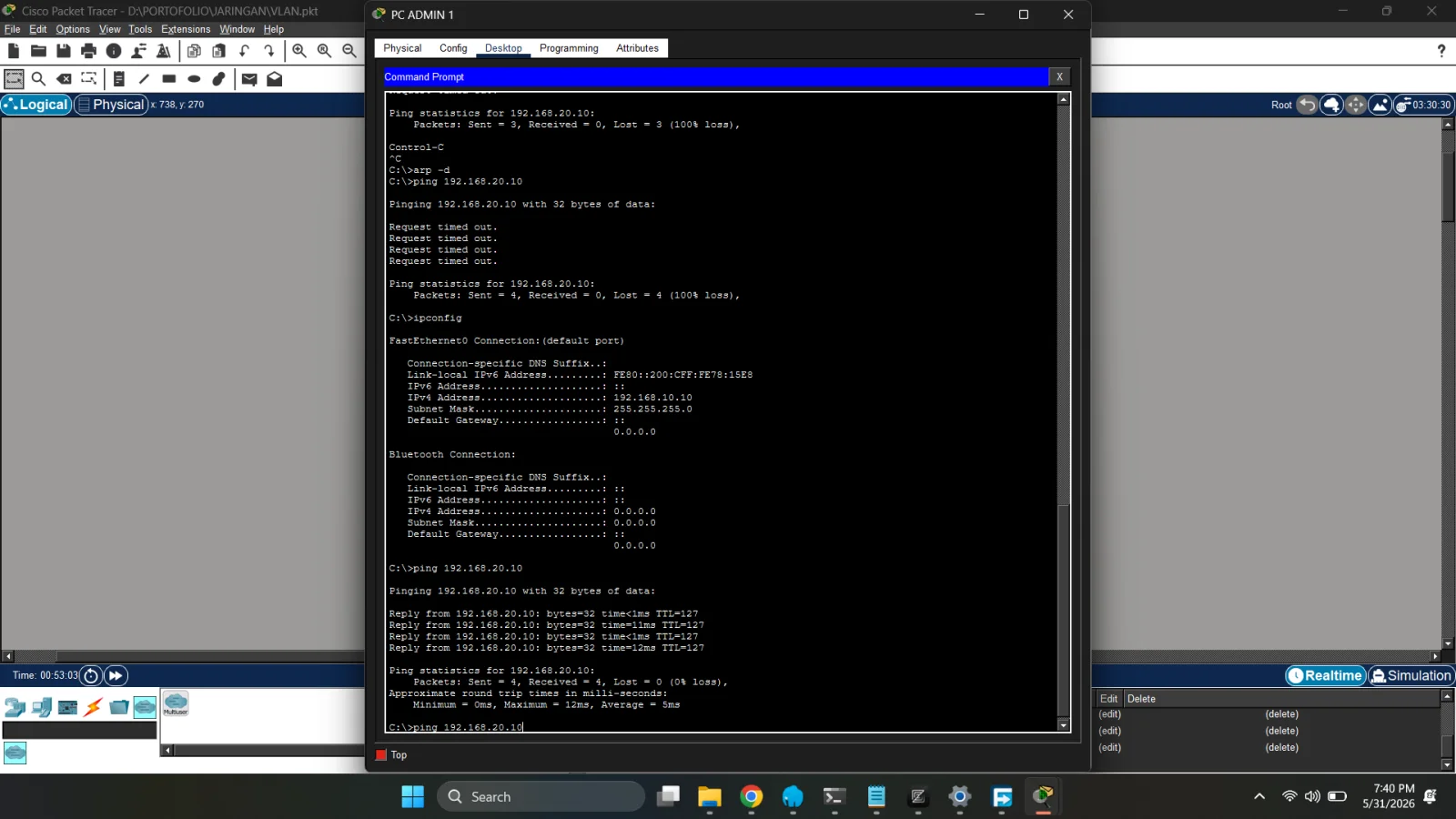Open the File menu

pos(12,29)
